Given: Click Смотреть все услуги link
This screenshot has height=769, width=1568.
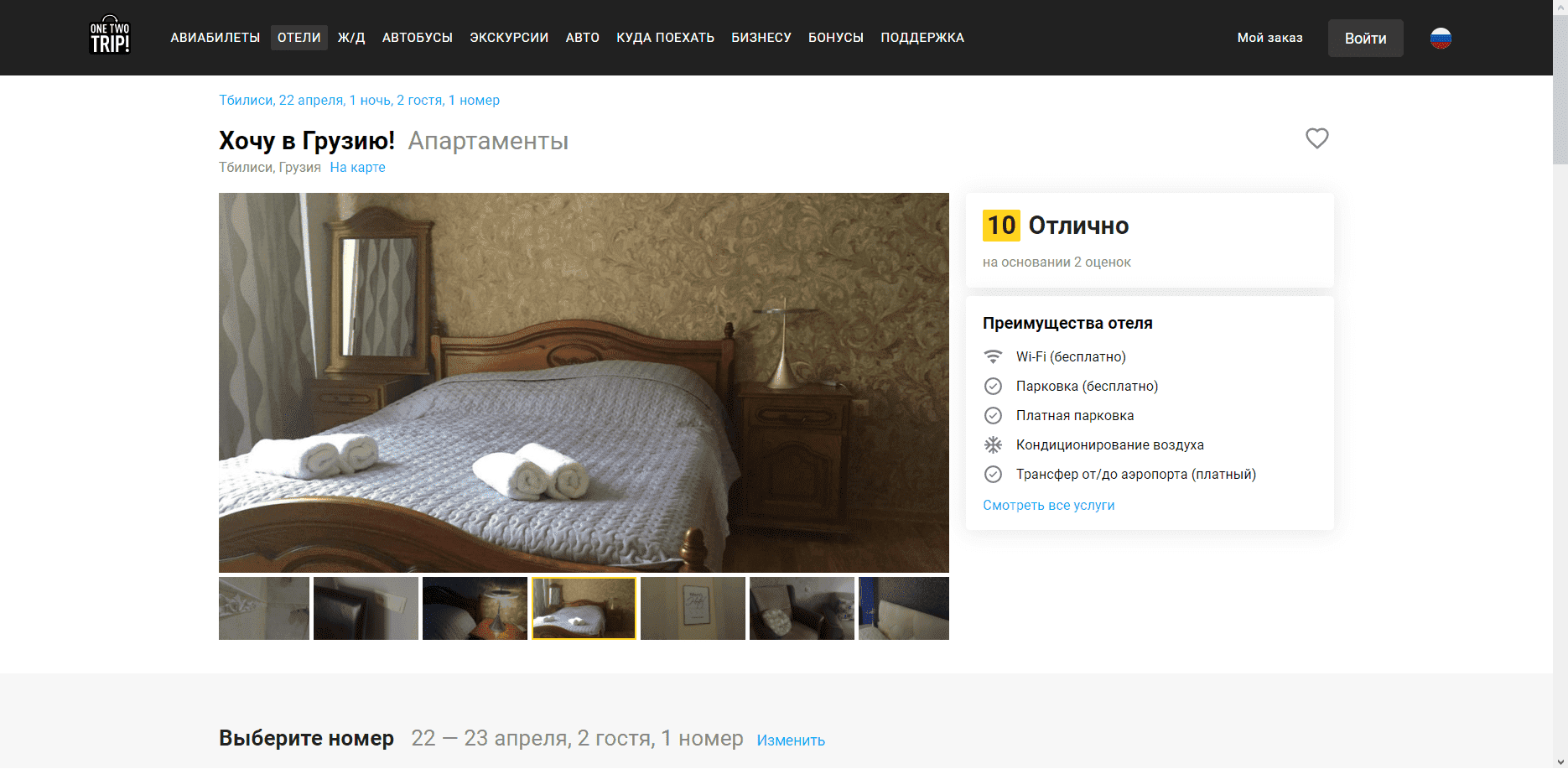Looking at the screenshot, I should (1048, 505).
